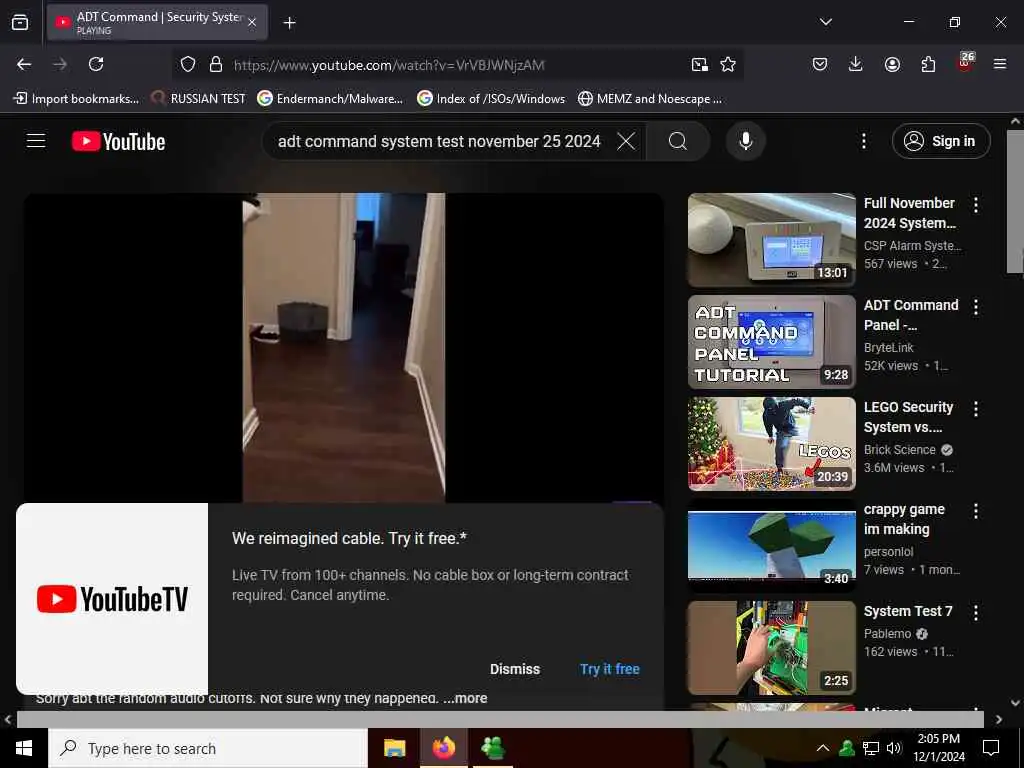Close the ADT Command tab
Screen dimensions: 1024x768
[252, 22]
